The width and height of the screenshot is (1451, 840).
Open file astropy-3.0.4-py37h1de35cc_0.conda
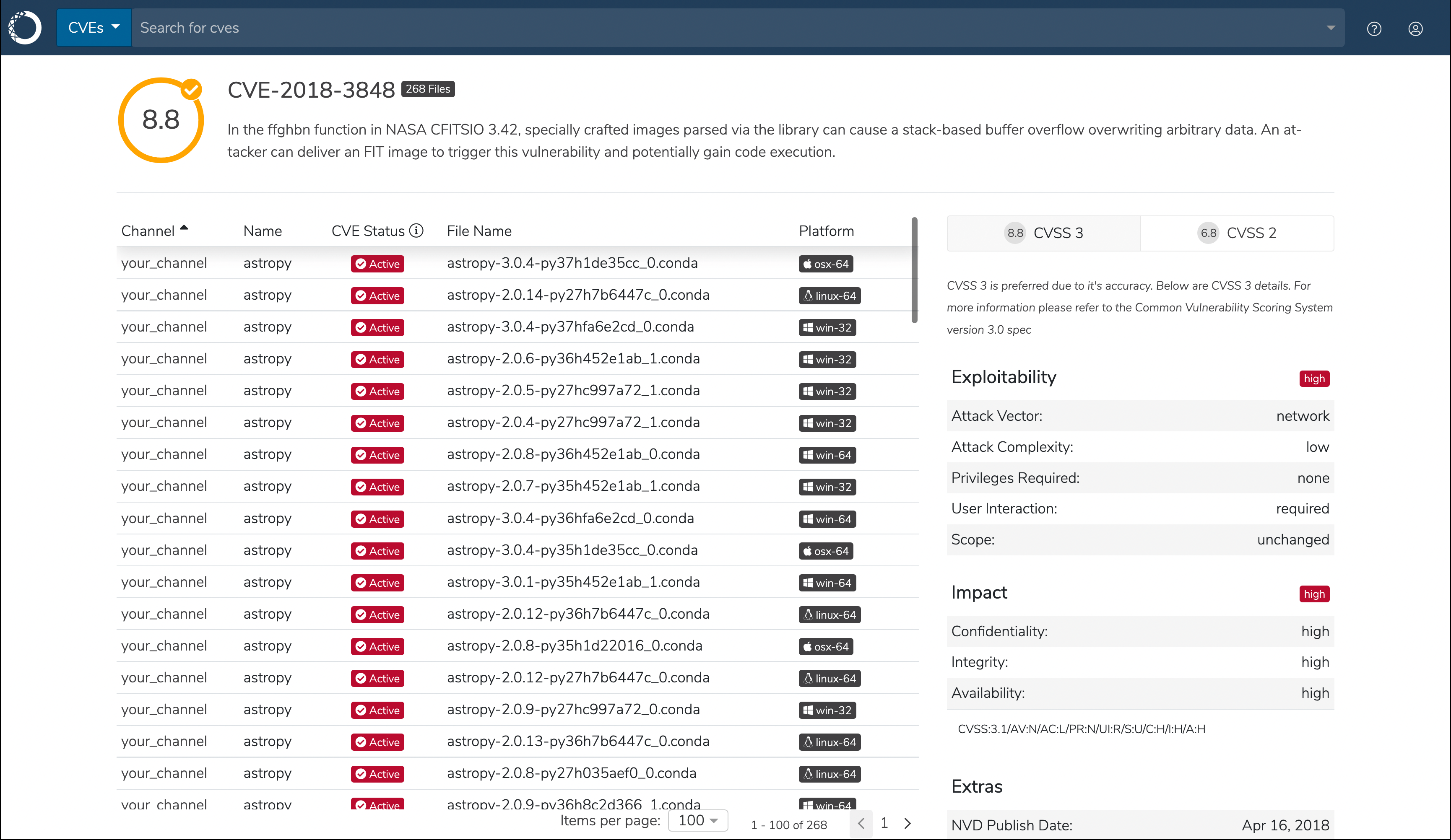[572, 263]
